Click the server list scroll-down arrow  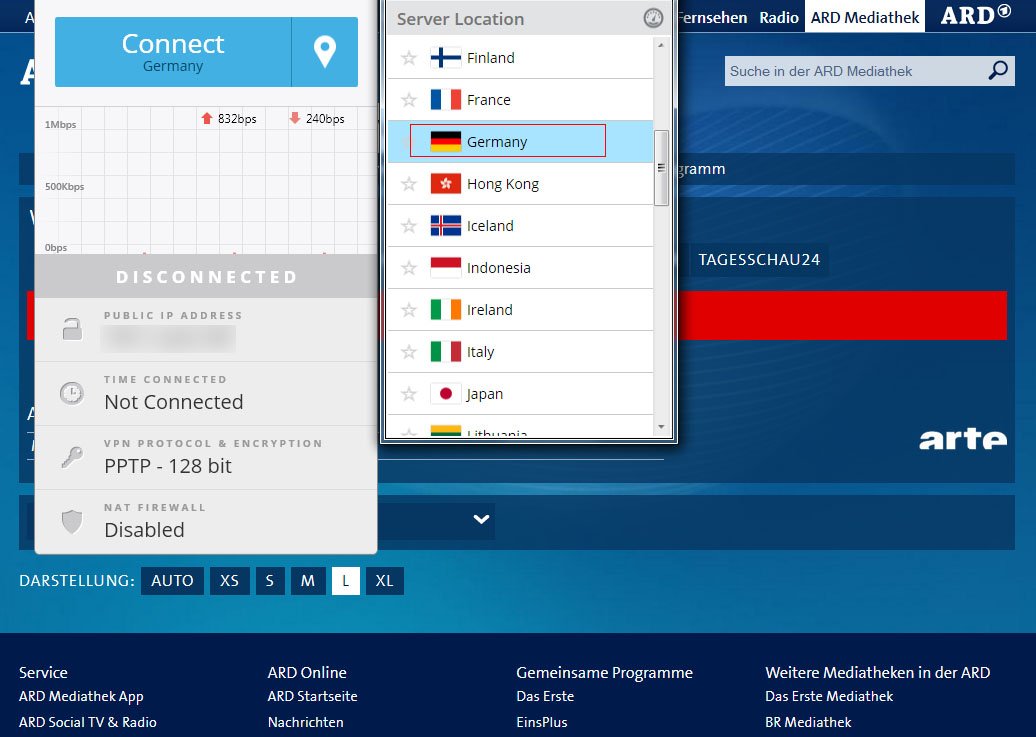[x=661, y=427]
